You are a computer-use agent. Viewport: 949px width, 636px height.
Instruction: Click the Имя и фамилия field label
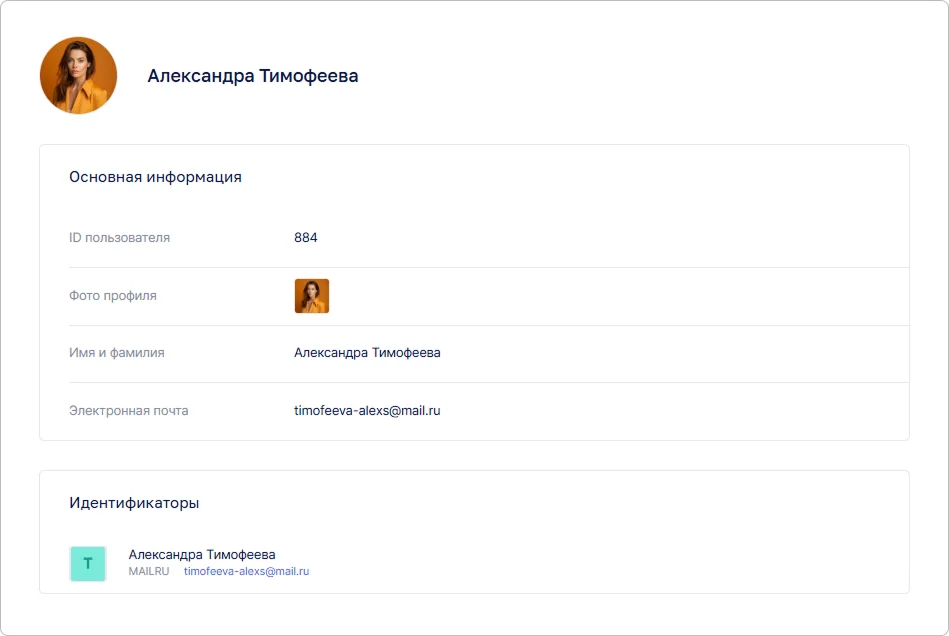(x=116, y=353)
